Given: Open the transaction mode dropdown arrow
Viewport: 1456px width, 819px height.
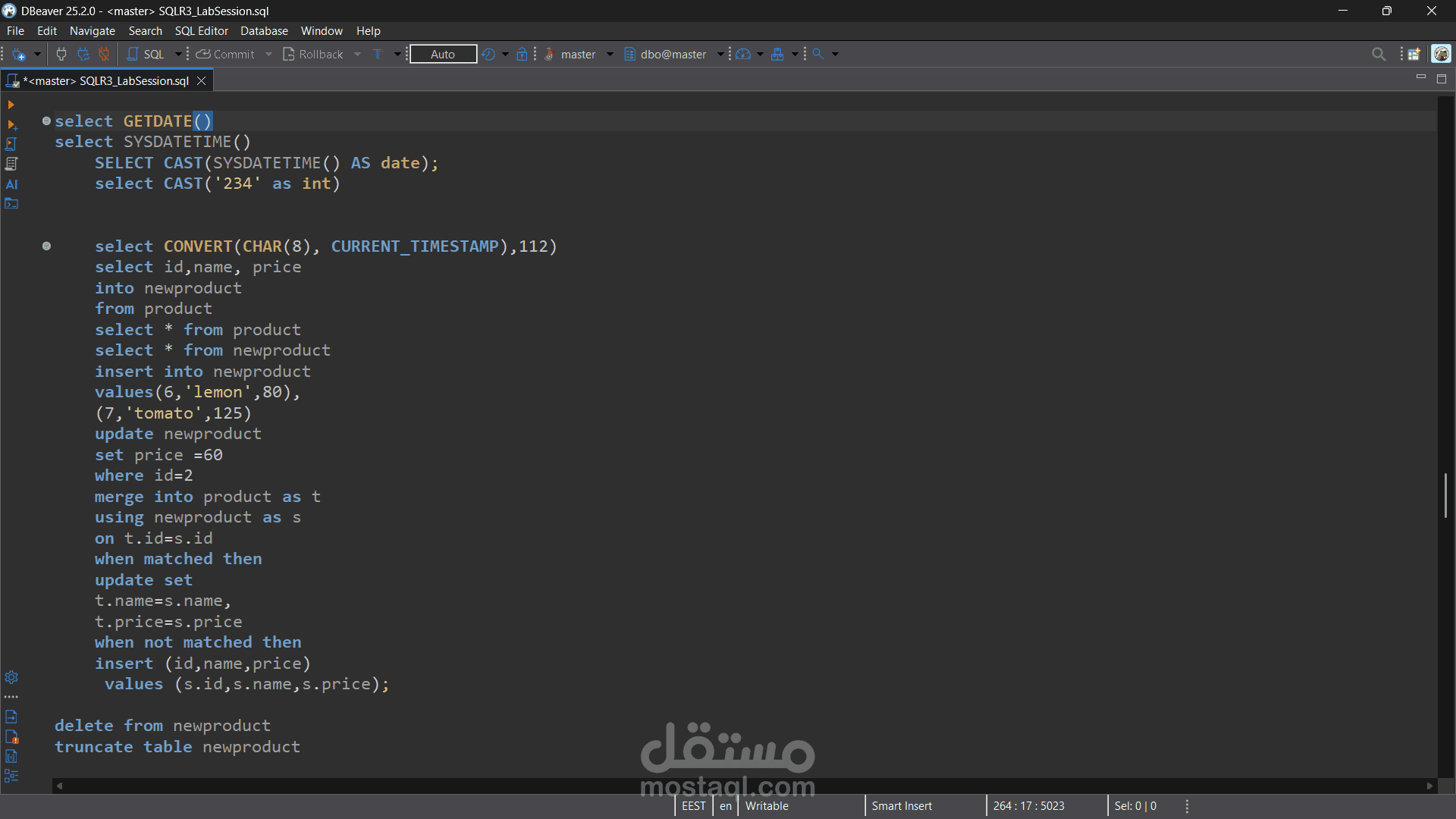Looking at the screenshot, I should coord(397,54).
